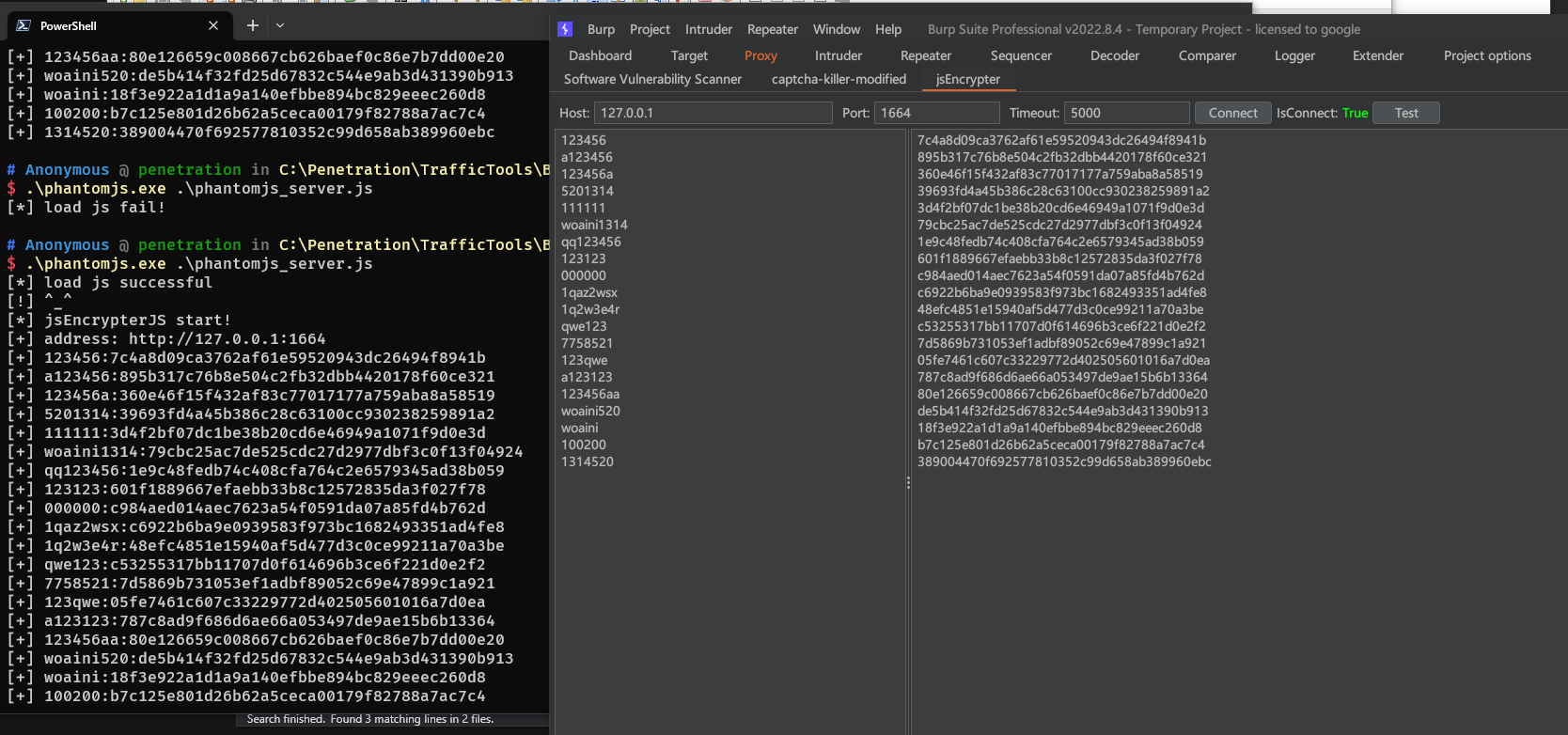Viewport: 1568px width, 735px height.
Task: Select 'qq123456' in the Burp payload list
Action: pos(591,242)
